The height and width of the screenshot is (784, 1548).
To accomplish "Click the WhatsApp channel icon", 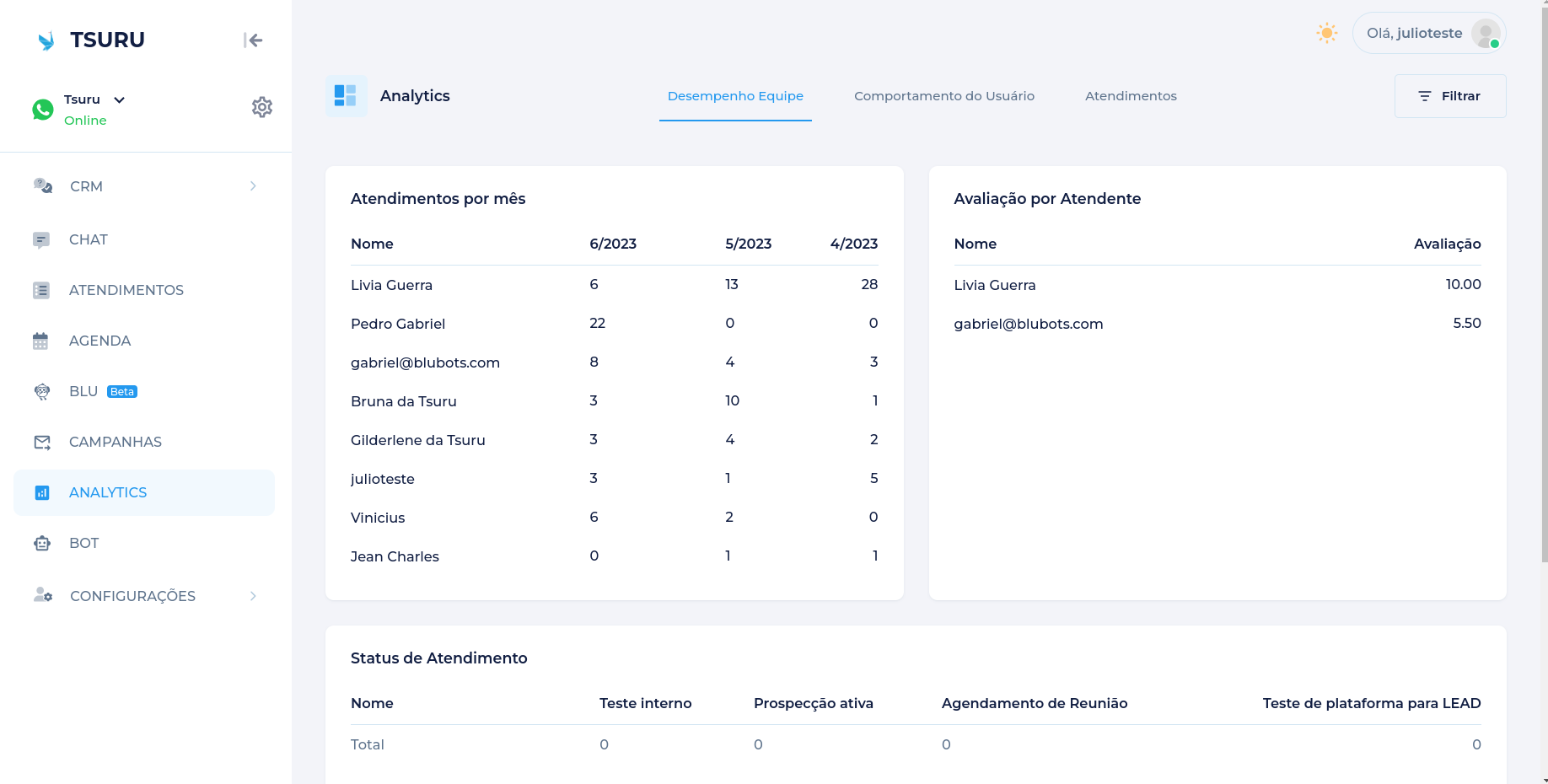I will point(43,110).
